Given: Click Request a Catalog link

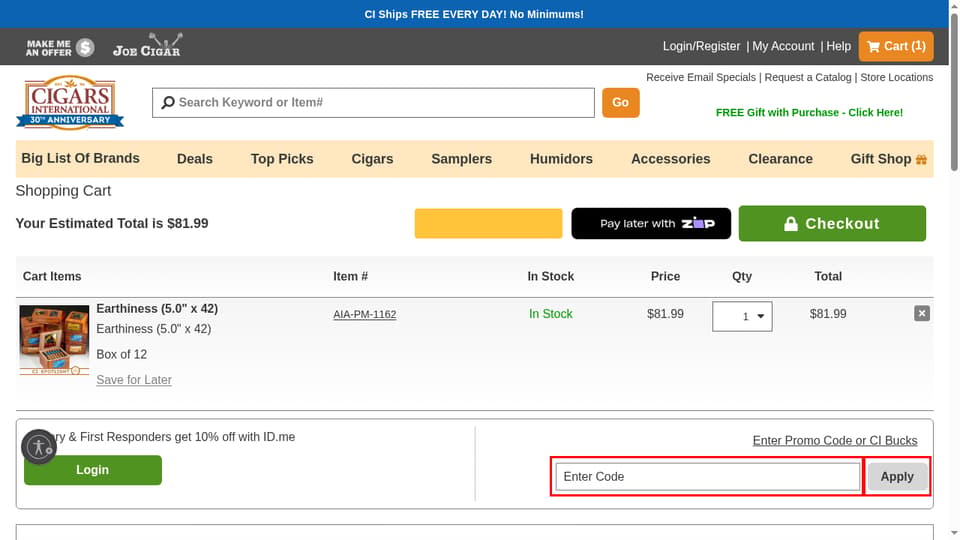Looking at the screenshot, I should coord(808,77).
